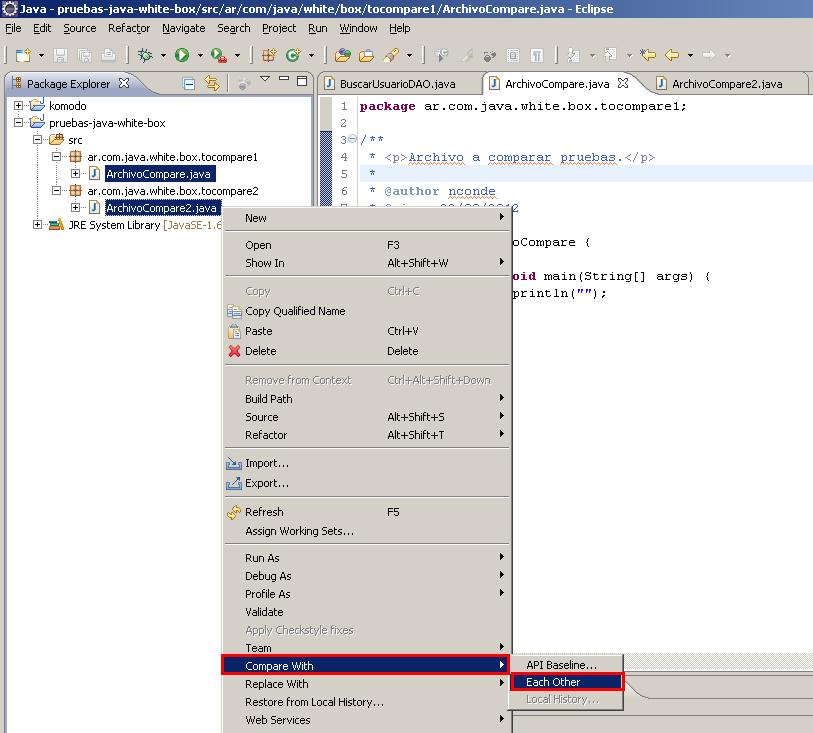The image size is (813, 733).
Task: Select Replace With in context menu
Action: click(366, 684)
